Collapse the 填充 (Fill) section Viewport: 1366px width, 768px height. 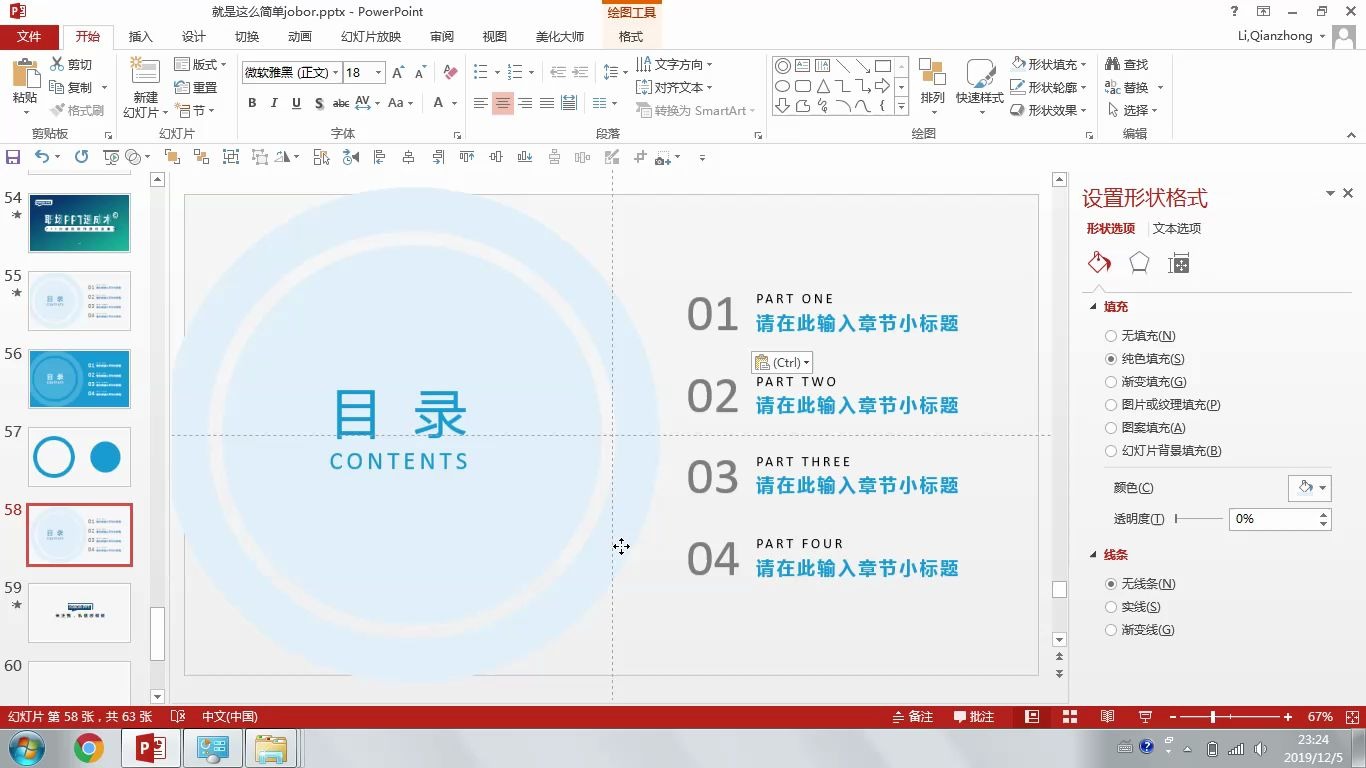point(1094,307)
